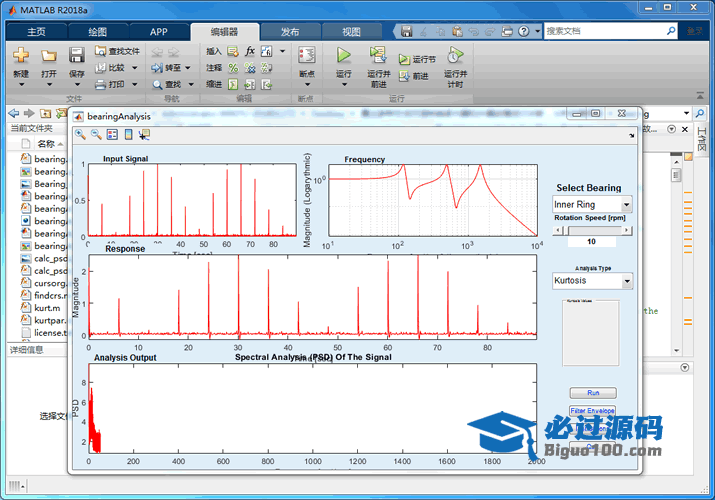Expand the 查找 dropdown arrow

click(191, 85)
